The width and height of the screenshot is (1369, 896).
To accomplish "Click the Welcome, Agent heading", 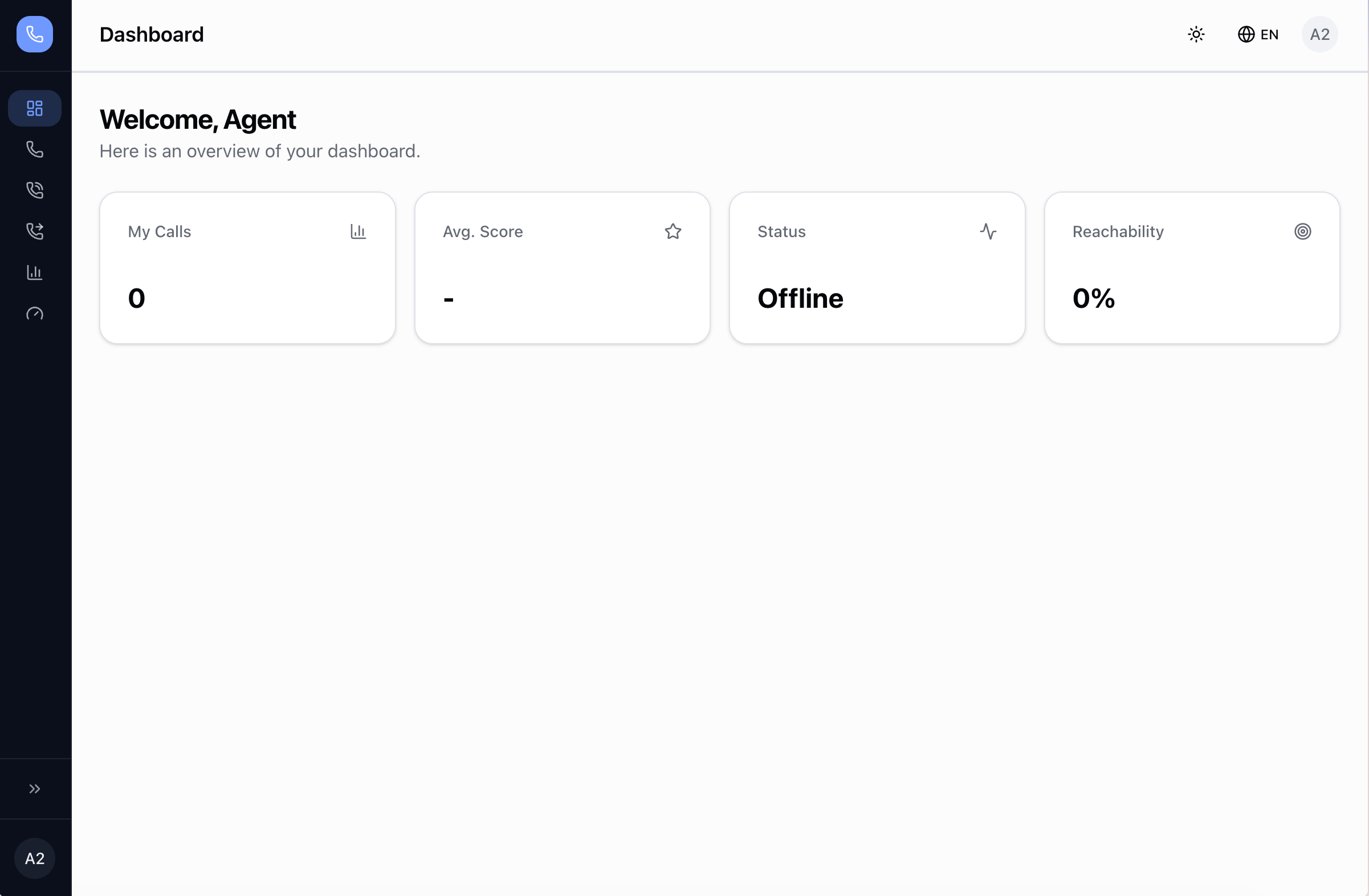I will (x=198, y=120).
